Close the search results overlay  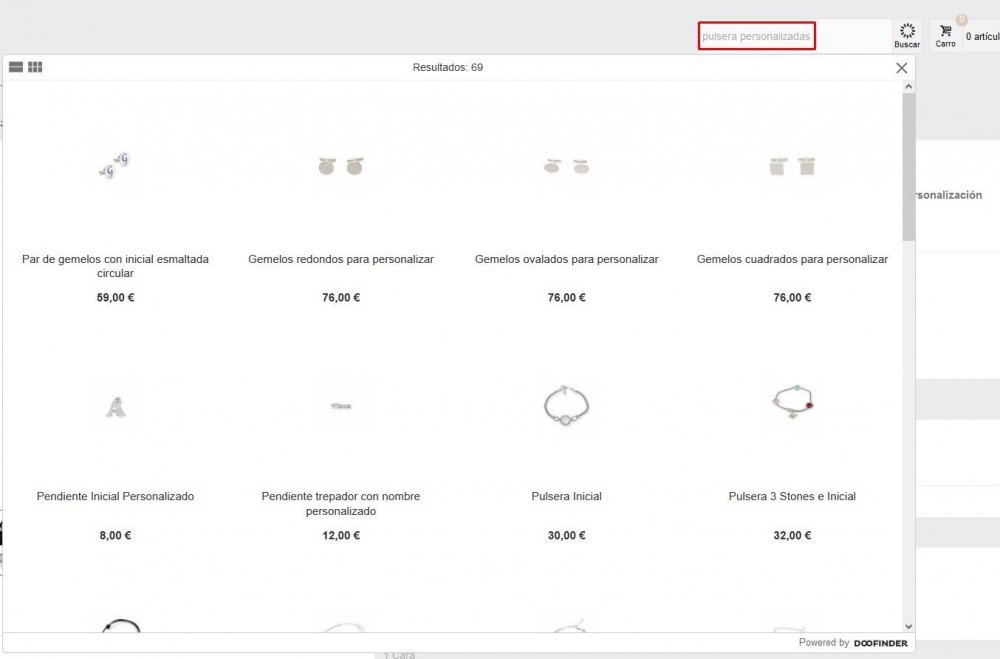tap(900, 67)
